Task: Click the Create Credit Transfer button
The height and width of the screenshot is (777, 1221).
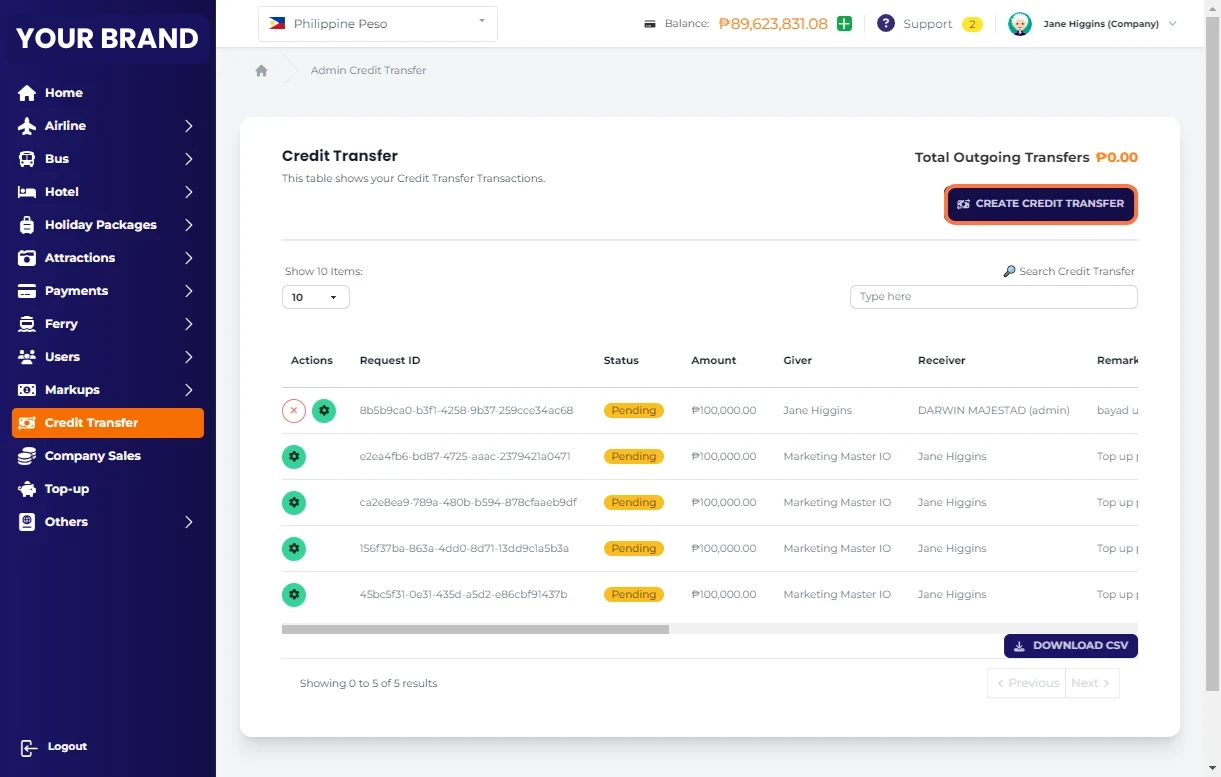Action: (1040, 204)
